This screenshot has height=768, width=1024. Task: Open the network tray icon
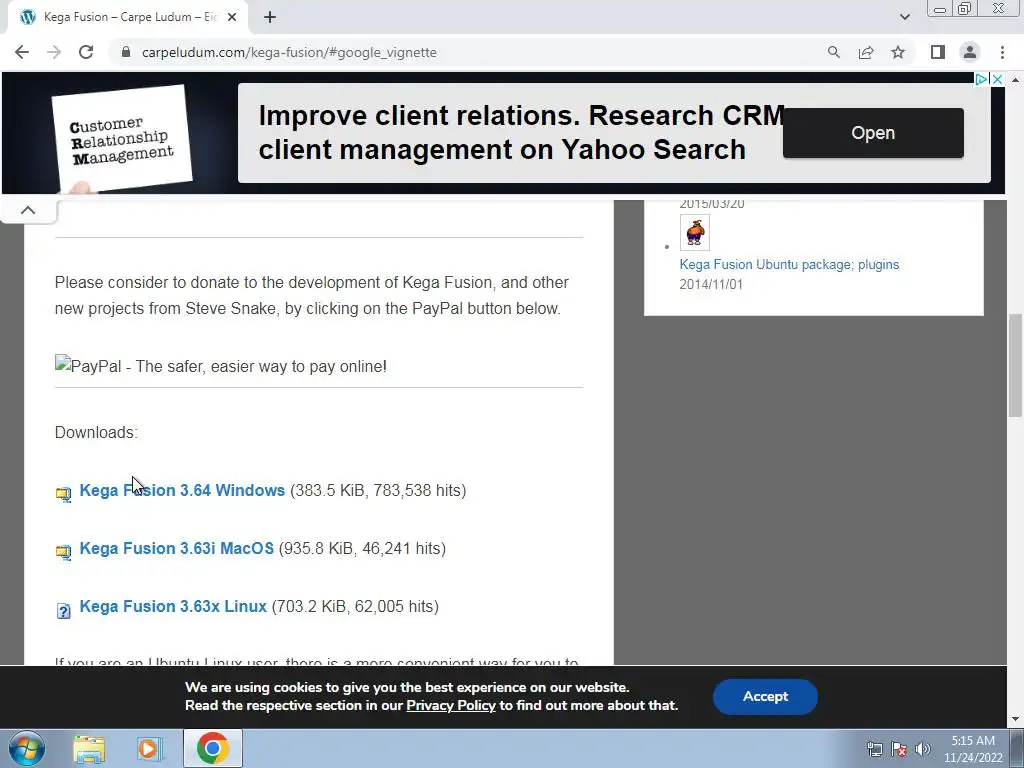click(874, 749)
